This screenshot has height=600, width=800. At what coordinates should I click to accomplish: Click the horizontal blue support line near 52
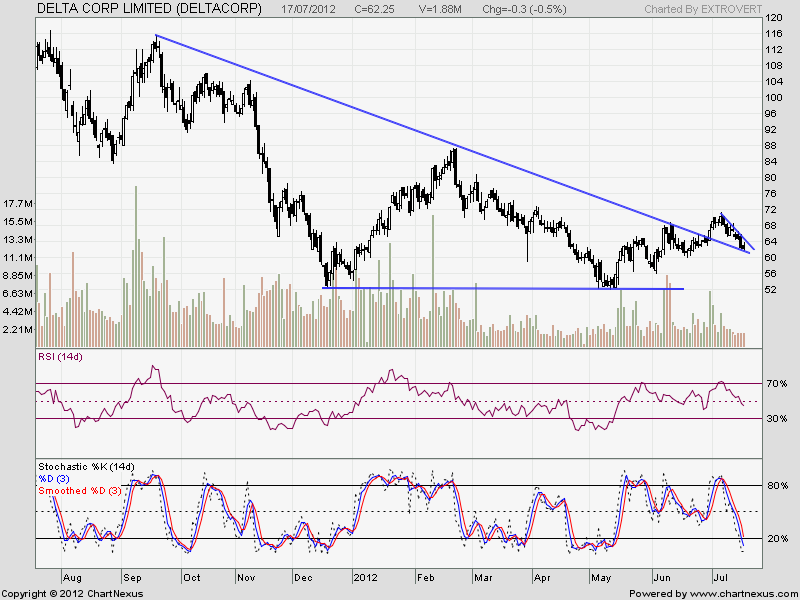(x=500, y=288)
